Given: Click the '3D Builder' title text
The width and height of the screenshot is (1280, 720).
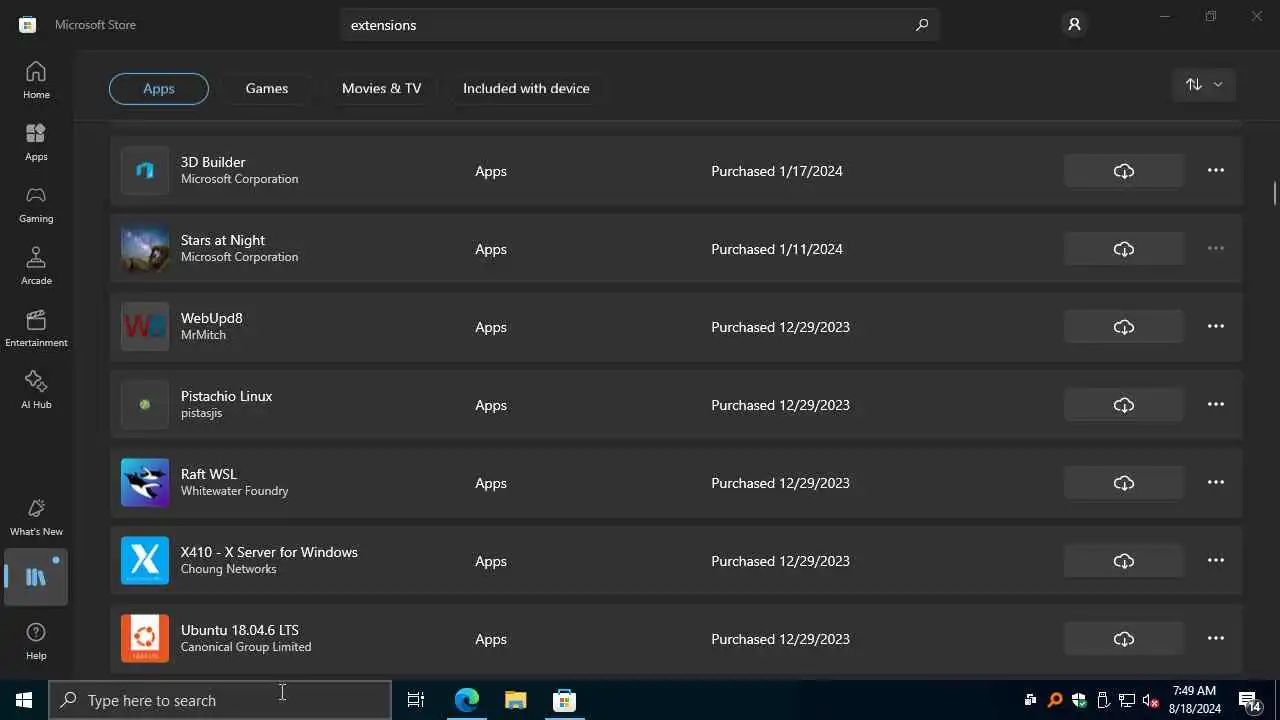Looking at the screenshot, I should tap(213, 162).
